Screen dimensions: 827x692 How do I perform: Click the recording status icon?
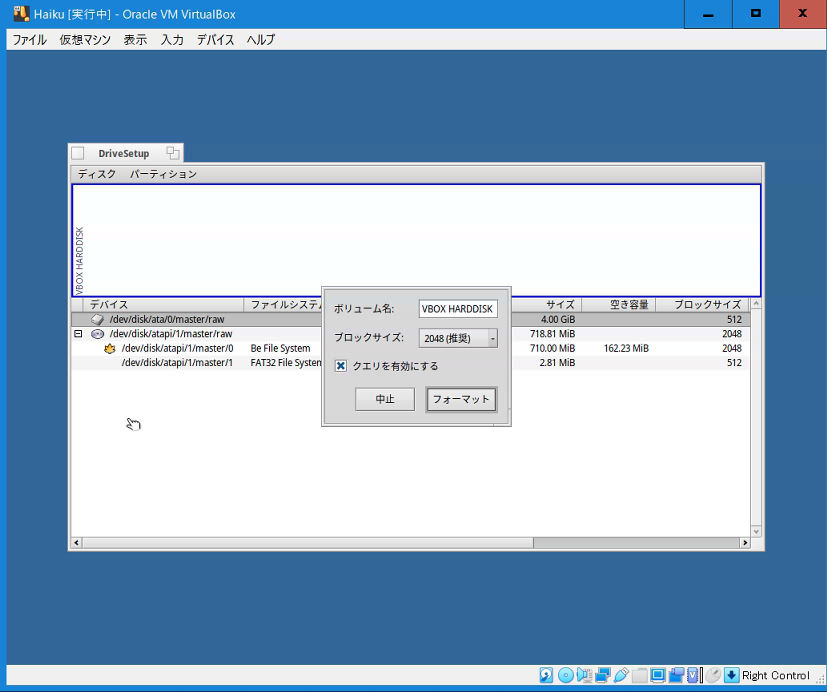(x=676, y=675)
